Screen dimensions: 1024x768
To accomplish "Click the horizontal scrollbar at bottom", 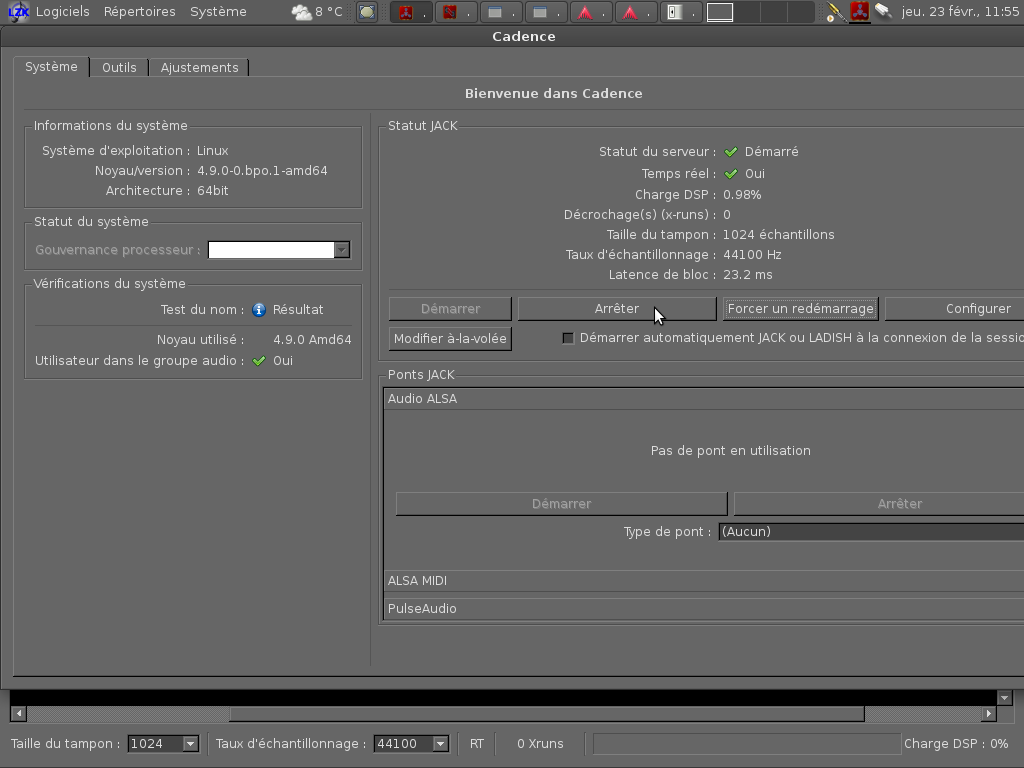I will (546, 714).
